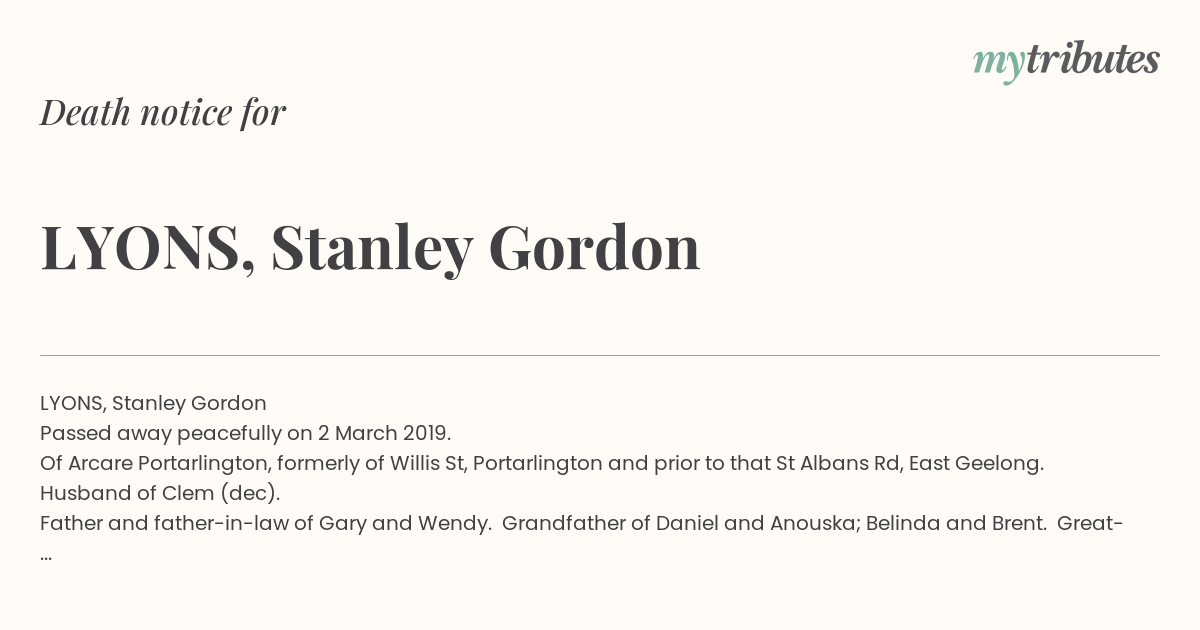
Task: Click the "LYONS, Stanley Gordon" notice line
Action: tap(153, 403)
